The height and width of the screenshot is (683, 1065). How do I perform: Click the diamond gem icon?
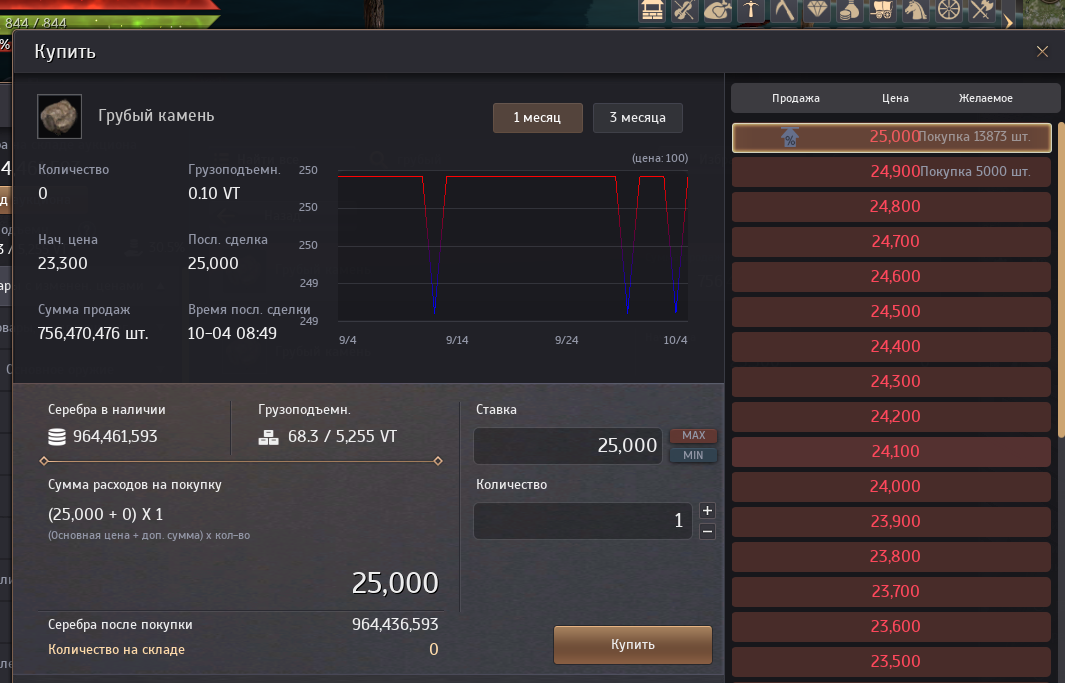(818, 10)
